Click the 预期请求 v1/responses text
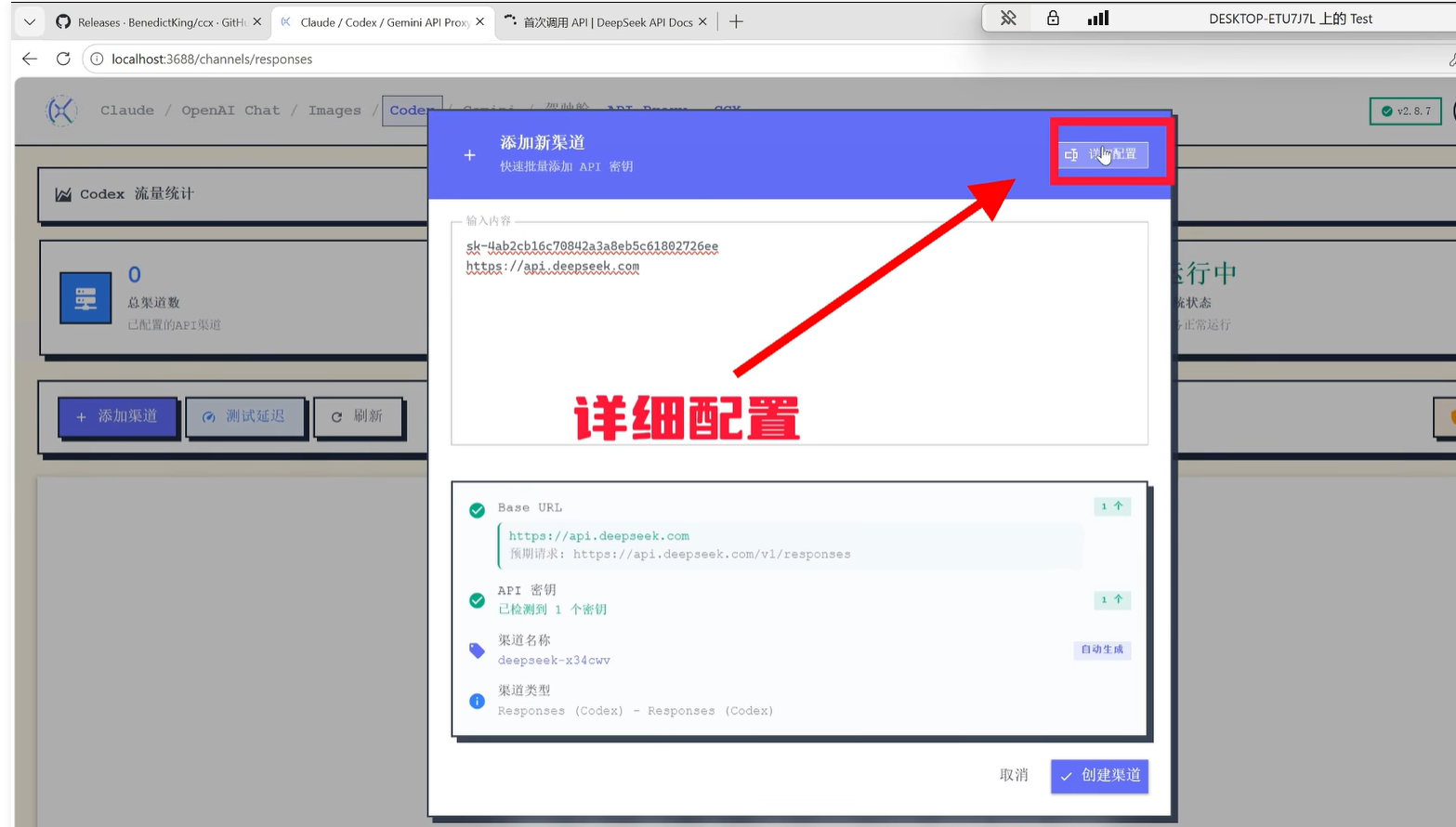 679,554
